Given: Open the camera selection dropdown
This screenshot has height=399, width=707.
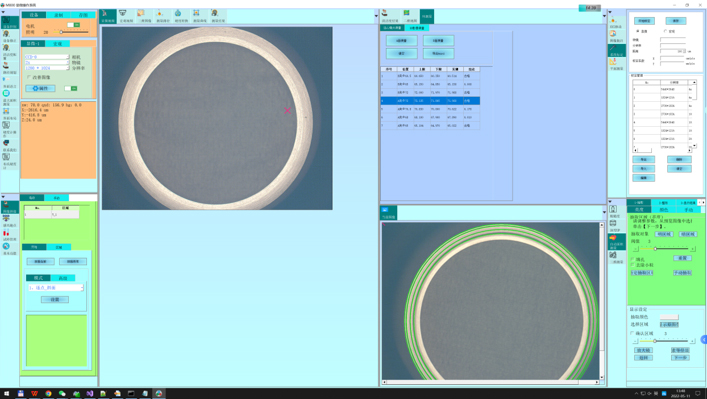Looking at the screenshot, I should click(x=47, y=57).
